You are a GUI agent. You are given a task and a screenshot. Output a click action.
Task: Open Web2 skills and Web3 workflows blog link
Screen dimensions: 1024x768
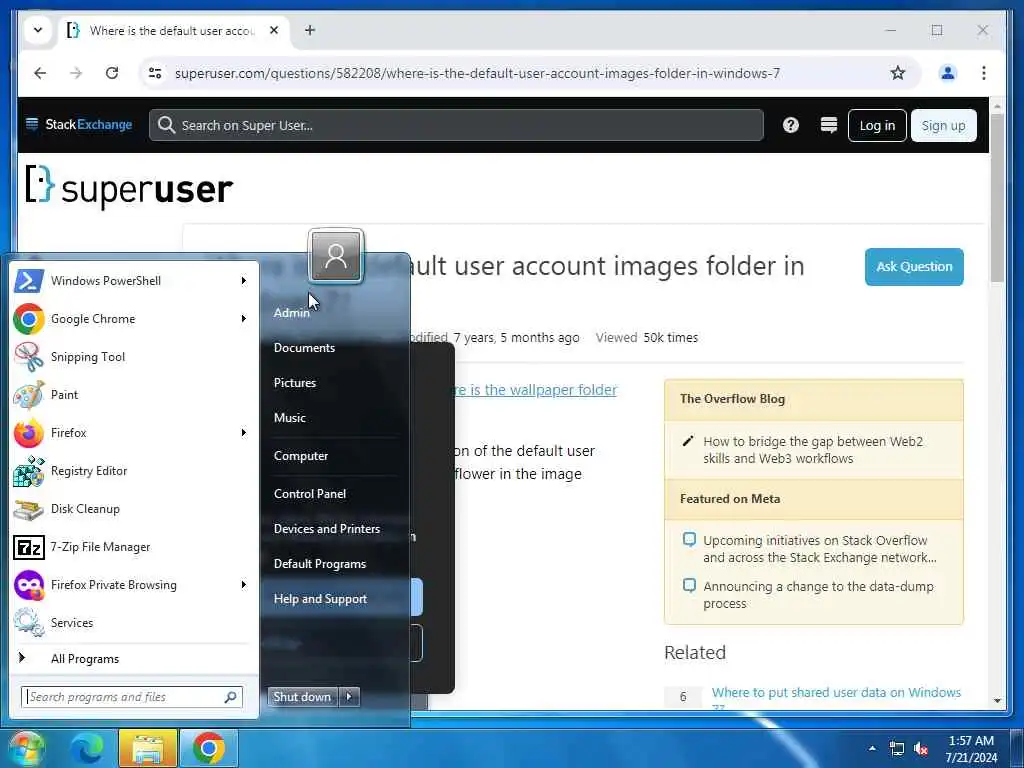(812, 450)
